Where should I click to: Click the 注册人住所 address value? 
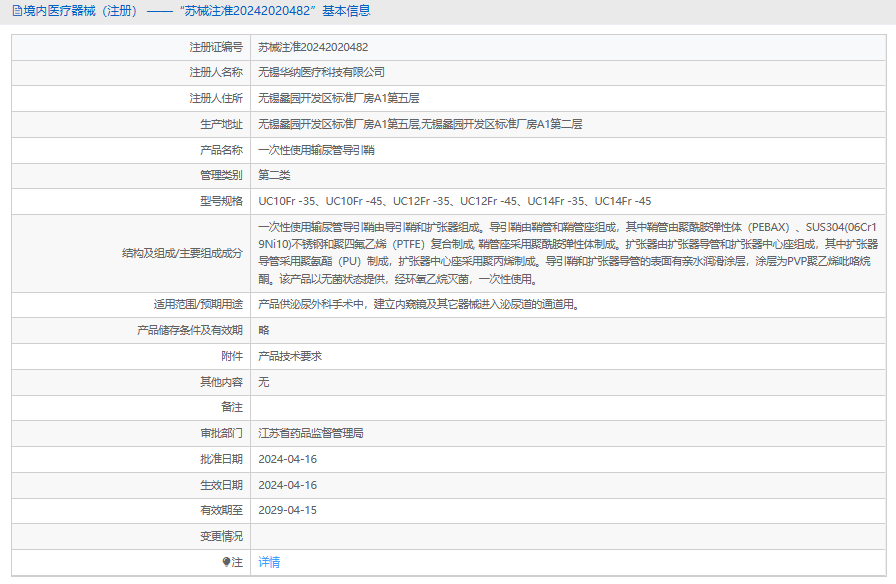[x=338, y=98]
